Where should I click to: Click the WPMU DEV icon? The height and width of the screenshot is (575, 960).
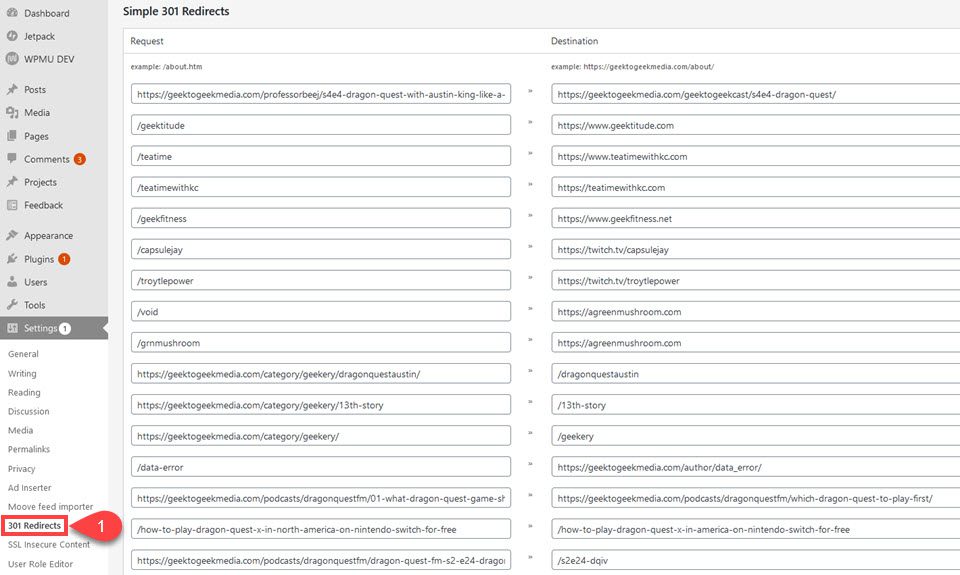point(12,59)
